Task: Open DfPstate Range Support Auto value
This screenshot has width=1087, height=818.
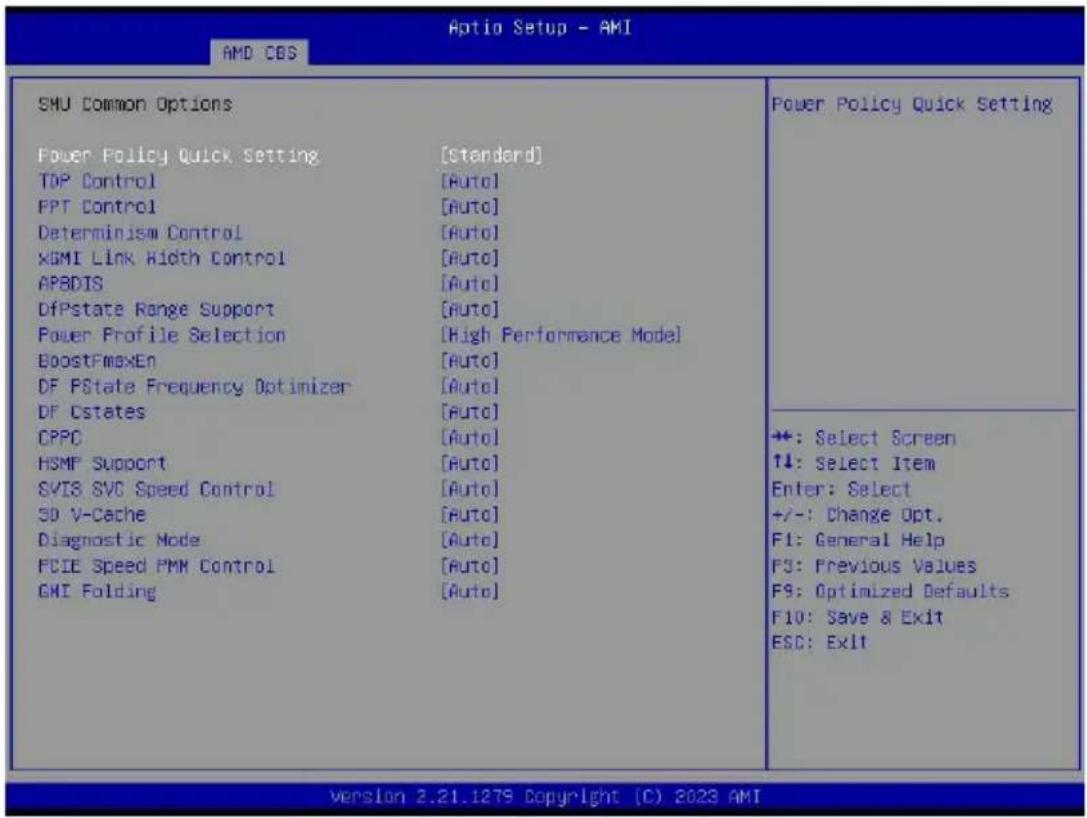Action: 469,309
